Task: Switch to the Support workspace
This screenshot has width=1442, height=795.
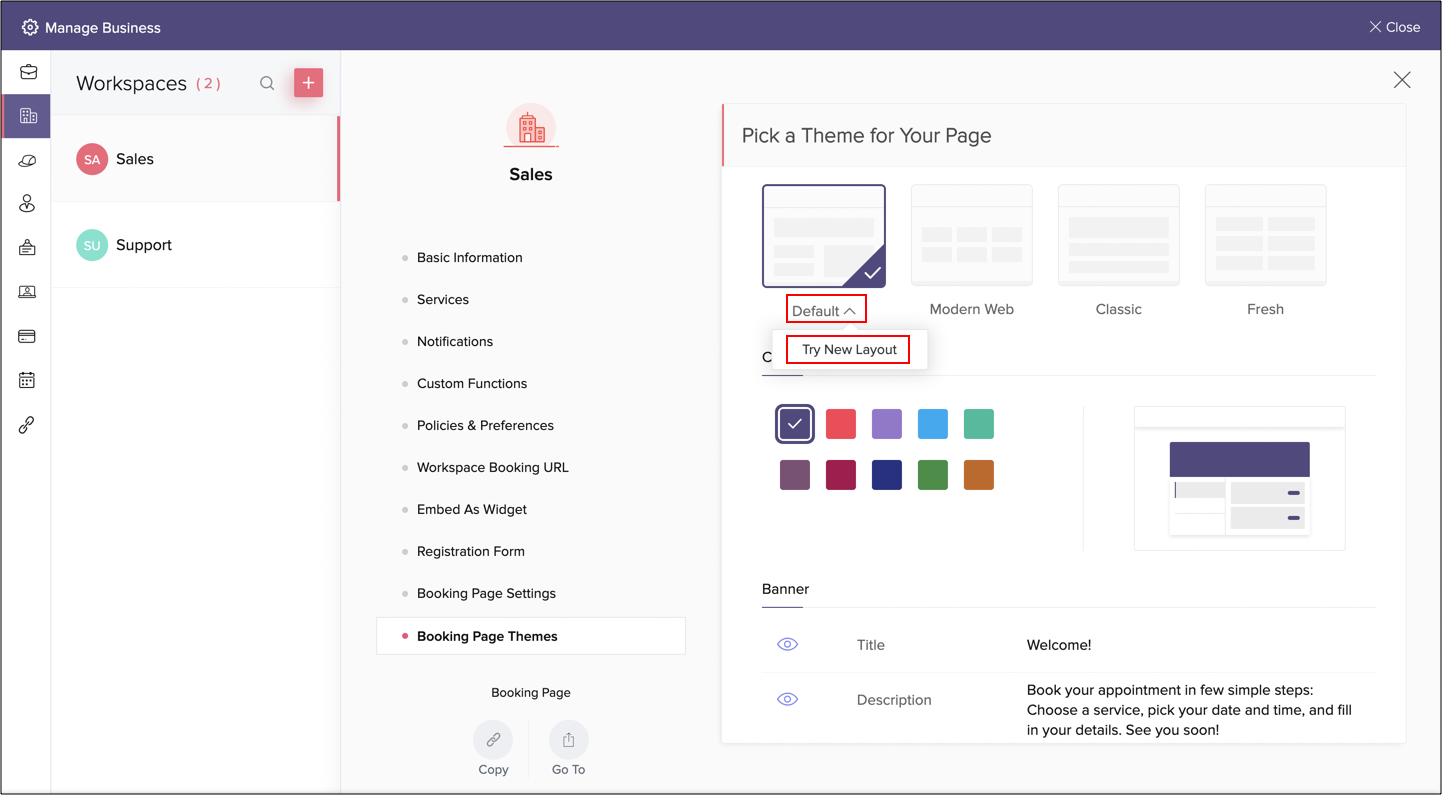Action: [x=143, y=244]
